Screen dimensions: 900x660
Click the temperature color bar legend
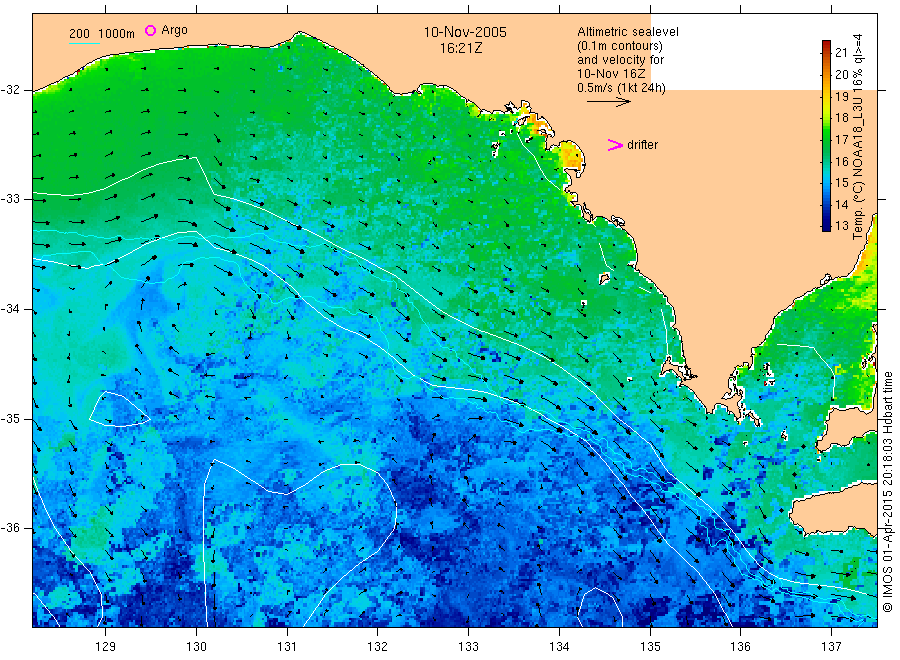(x=826, y=136)
